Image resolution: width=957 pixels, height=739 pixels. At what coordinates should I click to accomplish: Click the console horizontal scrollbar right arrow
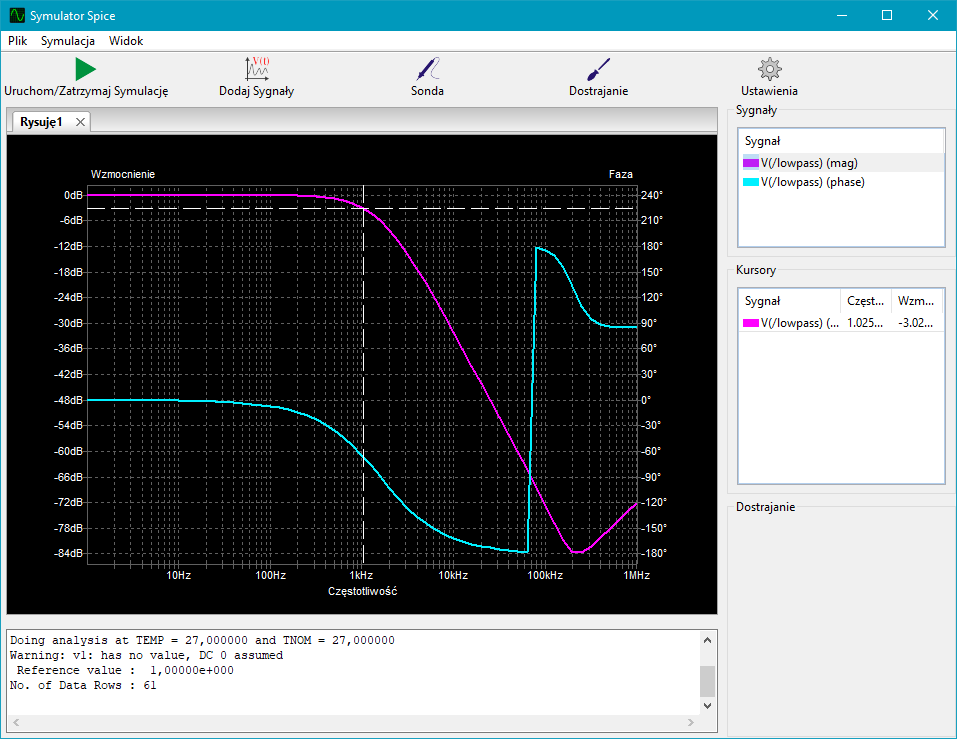click(x=691, y=722)
